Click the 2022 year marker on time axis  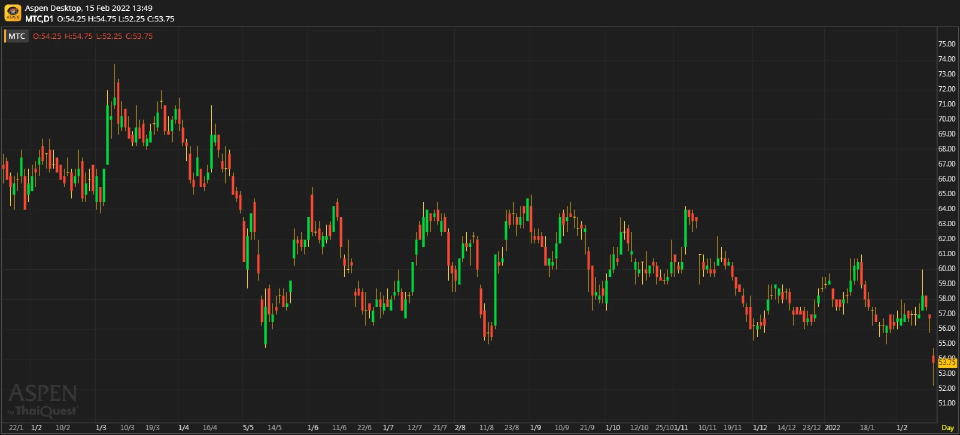click(832, 427)
